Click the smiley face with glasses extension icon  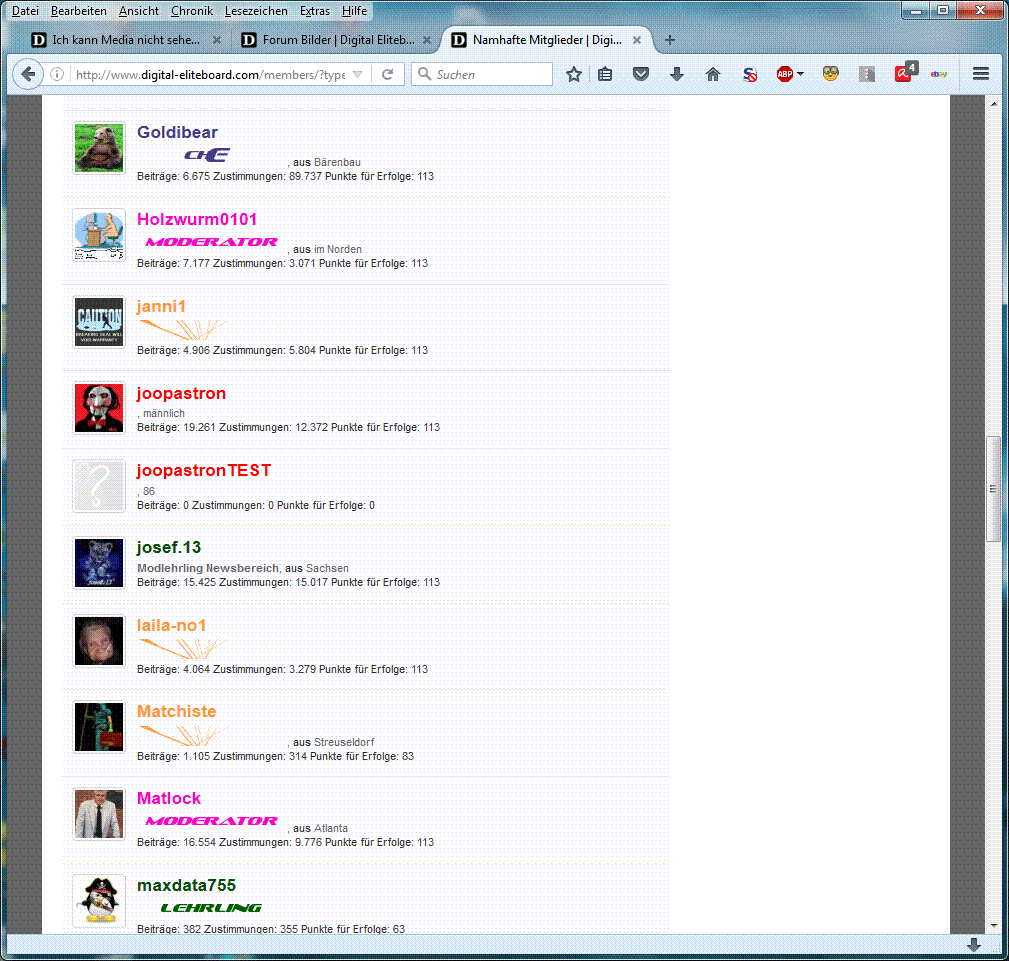coord(831,74)
